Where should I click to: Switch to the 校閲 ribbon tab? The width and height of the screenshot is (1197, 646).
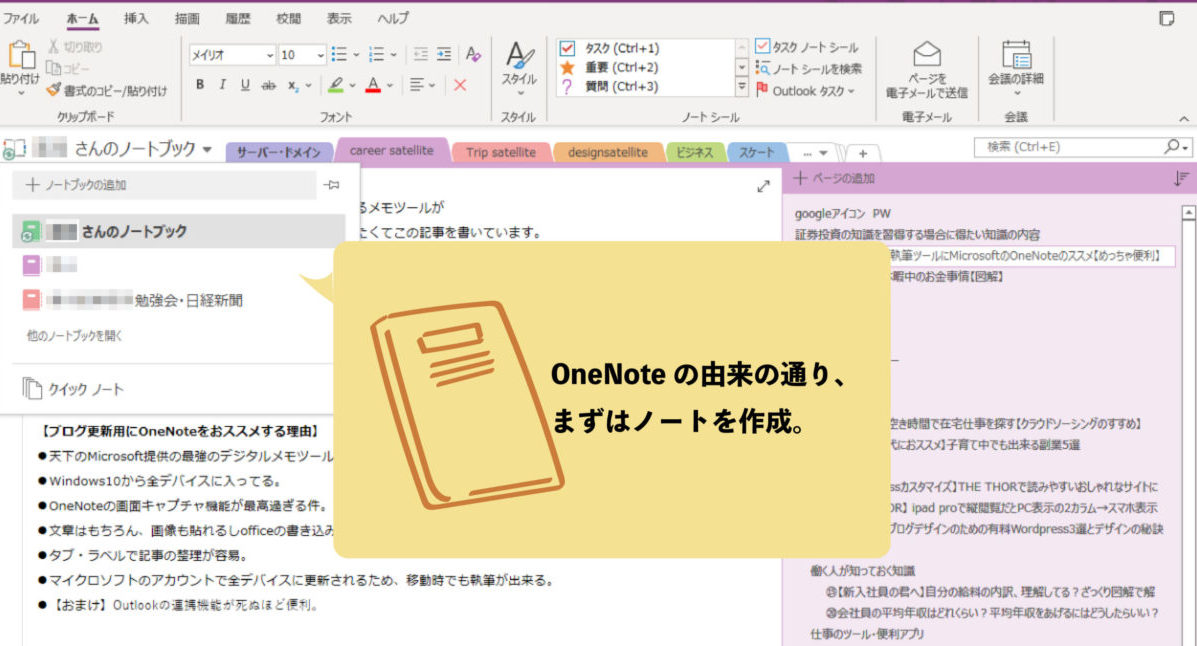(289, 18)
